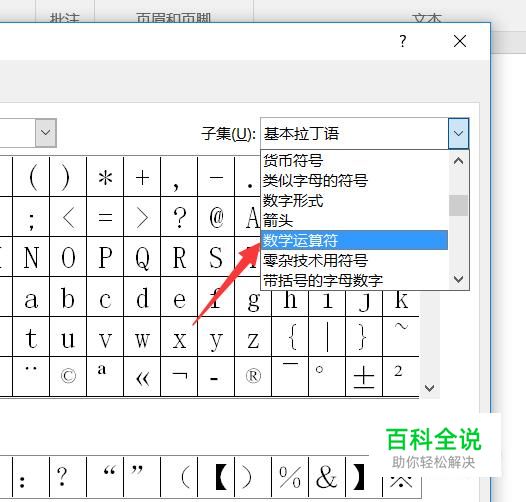
Task: Select the at sign symbol
Action: (216, 217)
